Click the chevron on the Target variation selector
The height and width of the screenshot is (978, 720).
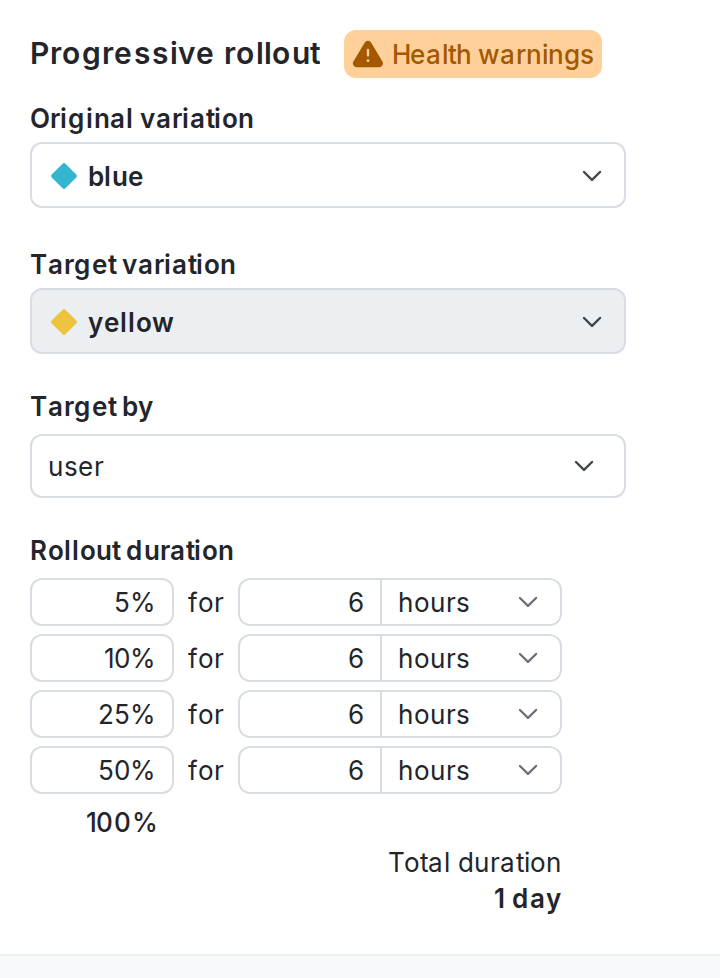coord(592,321)
